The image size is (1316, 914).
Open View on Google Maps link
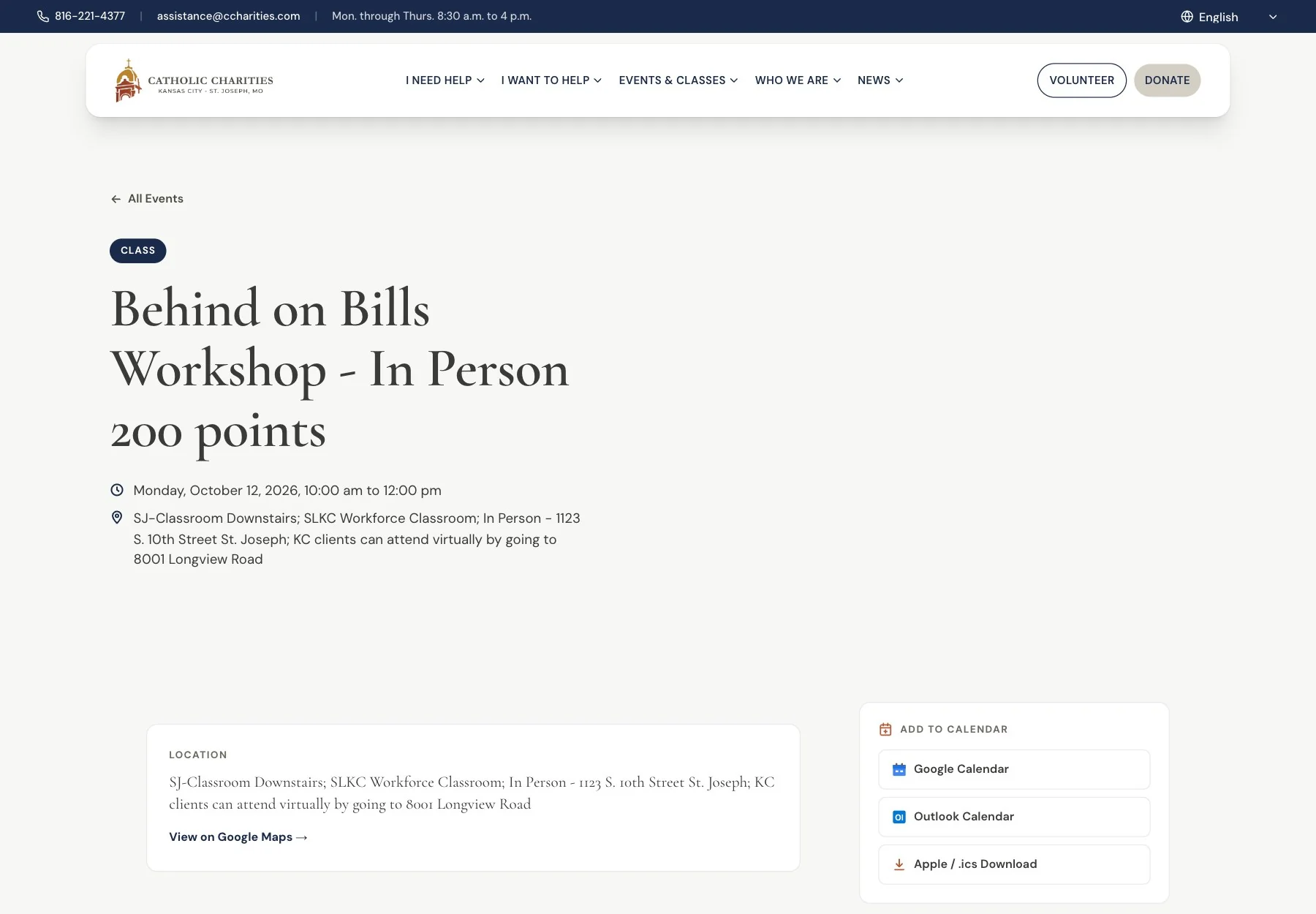[x=238, y=837]
